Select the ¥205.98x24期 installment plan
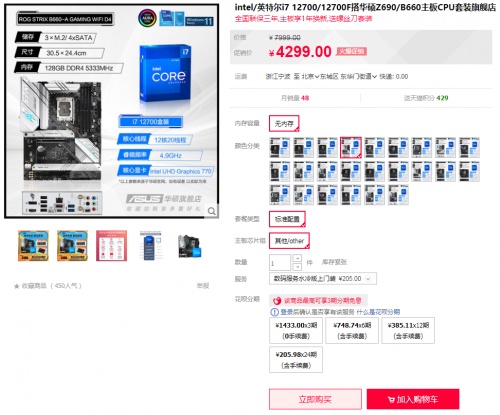500x415 pixels. 296,360
